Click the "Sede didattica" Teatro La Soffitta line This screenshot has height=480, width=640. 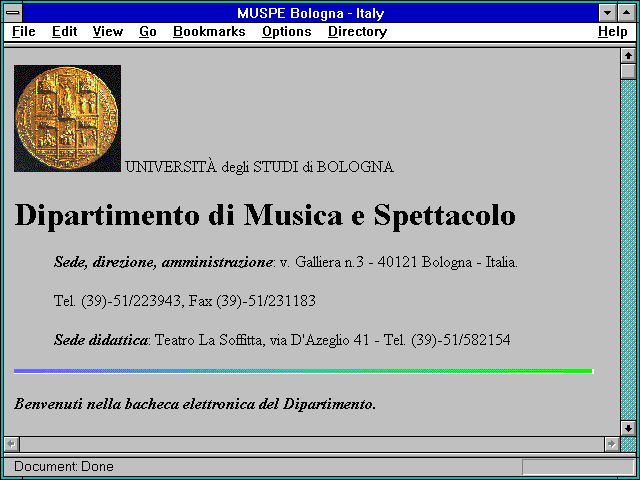coord(282,340)
